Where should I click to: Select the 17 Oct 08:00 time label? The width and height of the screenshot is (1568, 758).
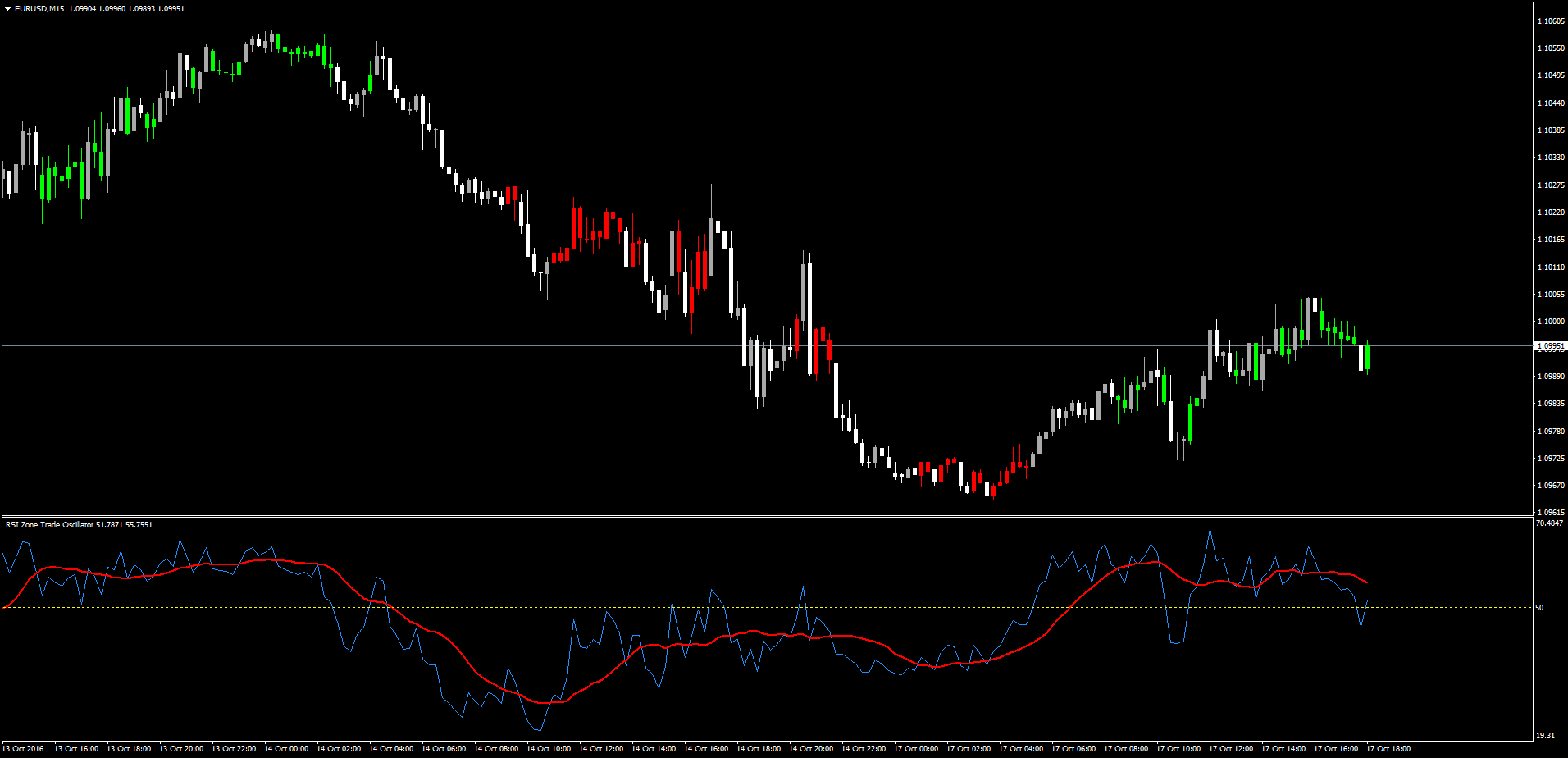(x=1126, y=748)
